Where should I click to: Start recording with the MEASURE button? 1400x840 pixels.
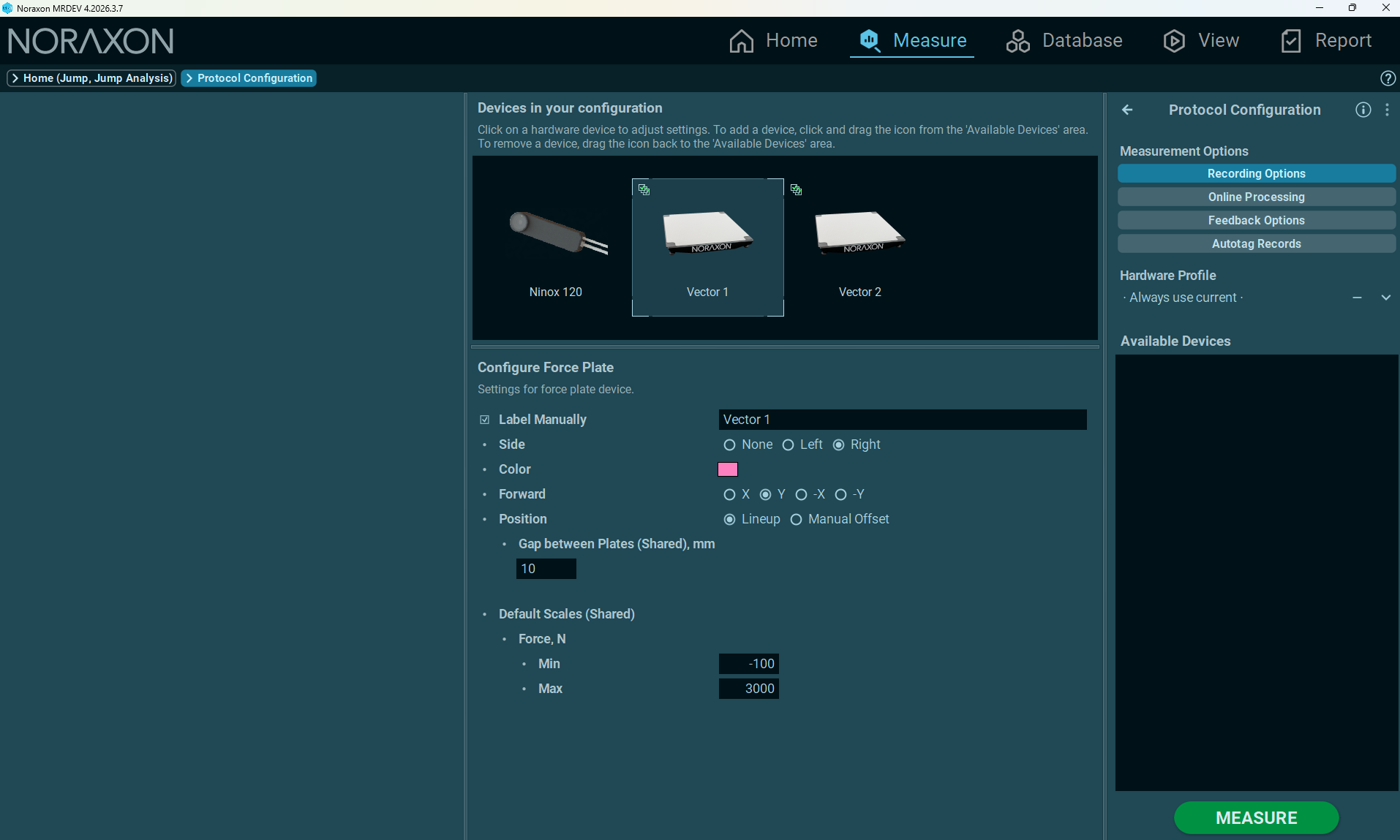coord(1256,817)
